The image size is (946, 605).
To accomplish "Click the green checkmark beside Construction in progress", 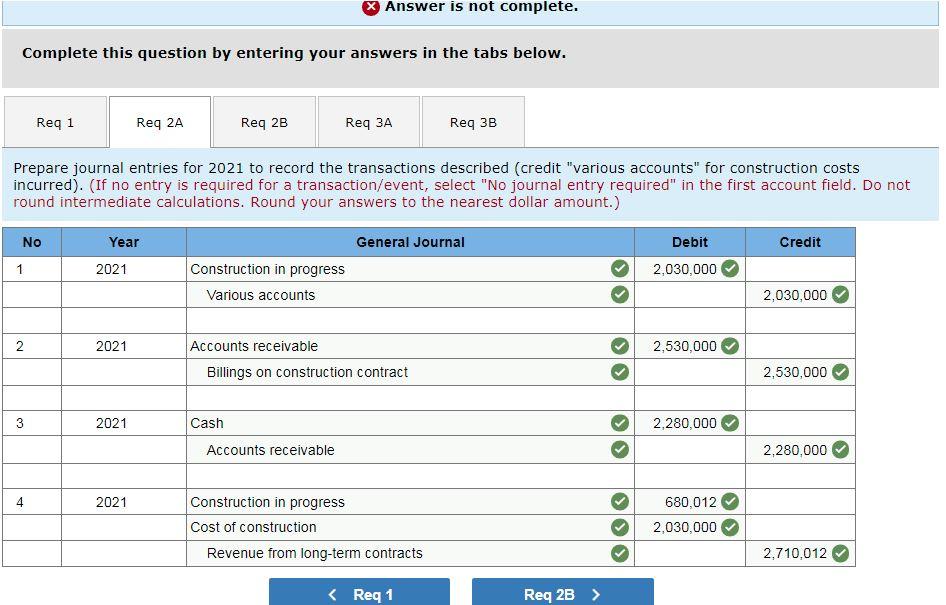I will (620, 268).
